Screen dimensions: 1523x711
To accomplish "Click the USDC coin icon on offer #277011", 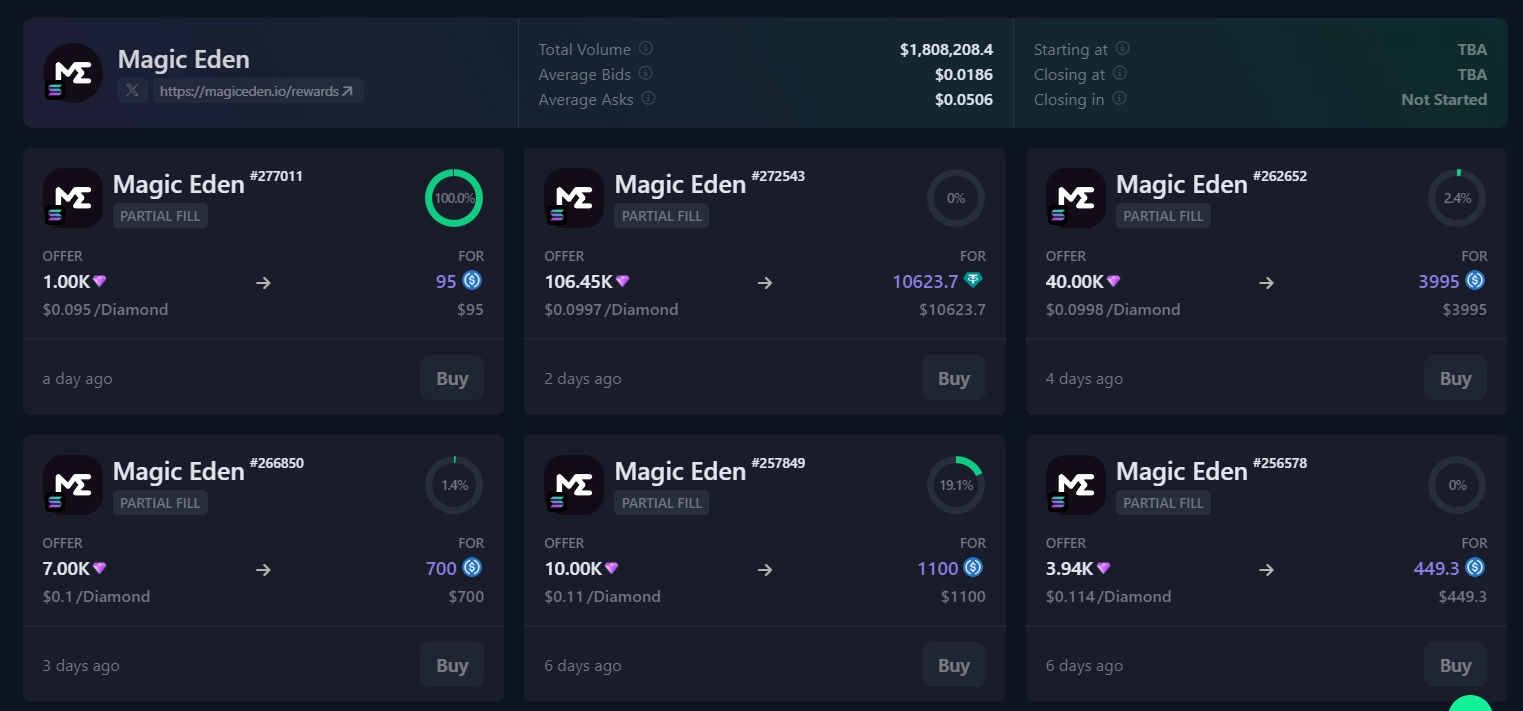I will 472,281.
